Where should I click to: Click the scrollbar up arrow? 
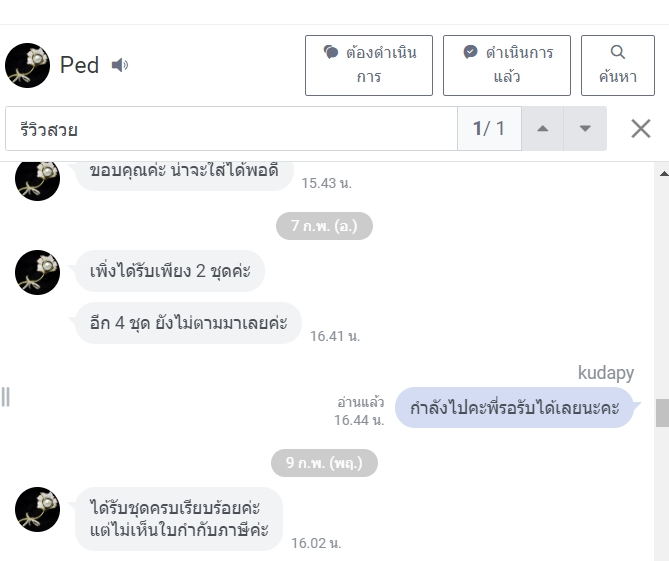664,173
